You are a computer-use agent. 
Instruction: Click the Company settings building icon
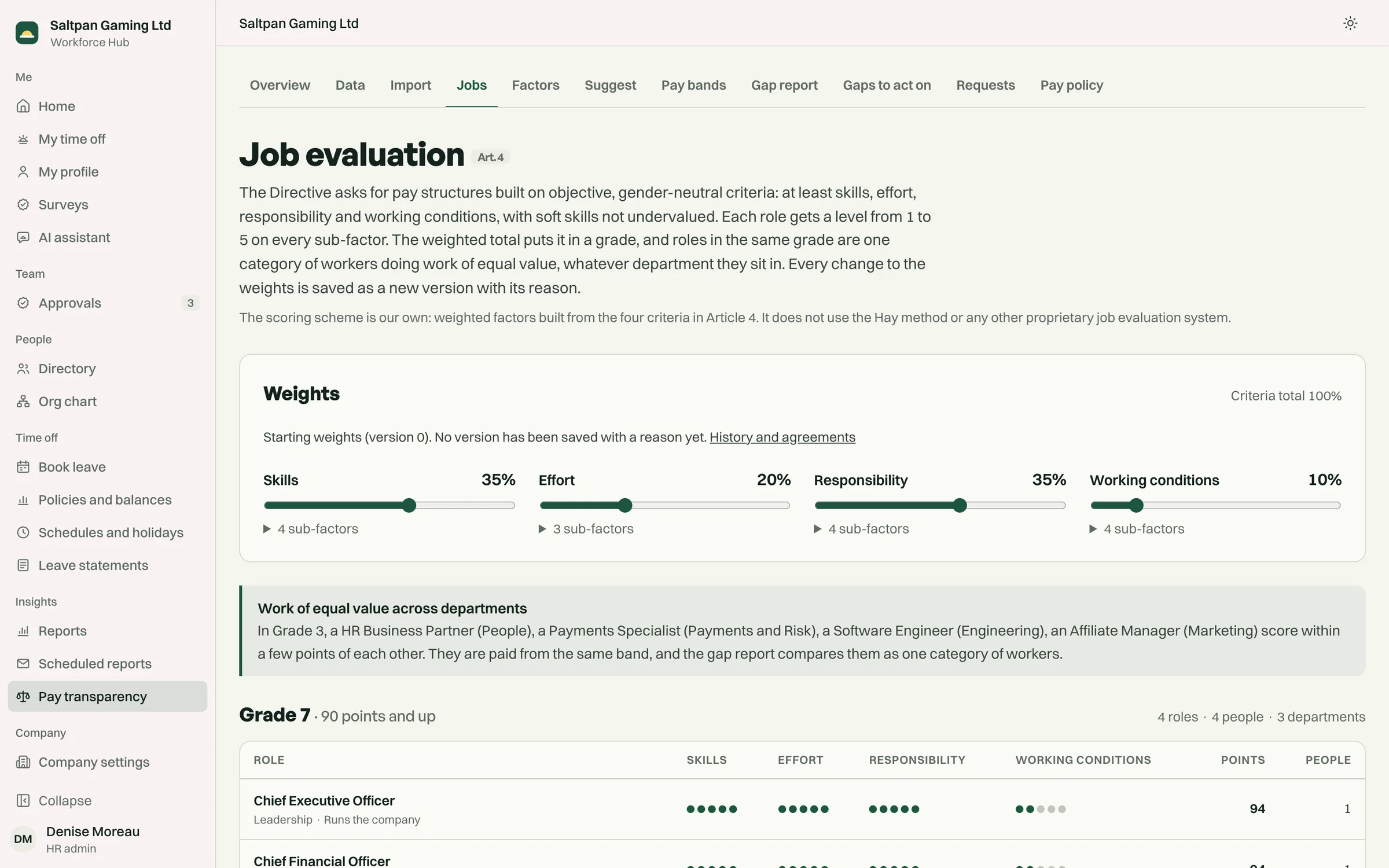[23, 762]
